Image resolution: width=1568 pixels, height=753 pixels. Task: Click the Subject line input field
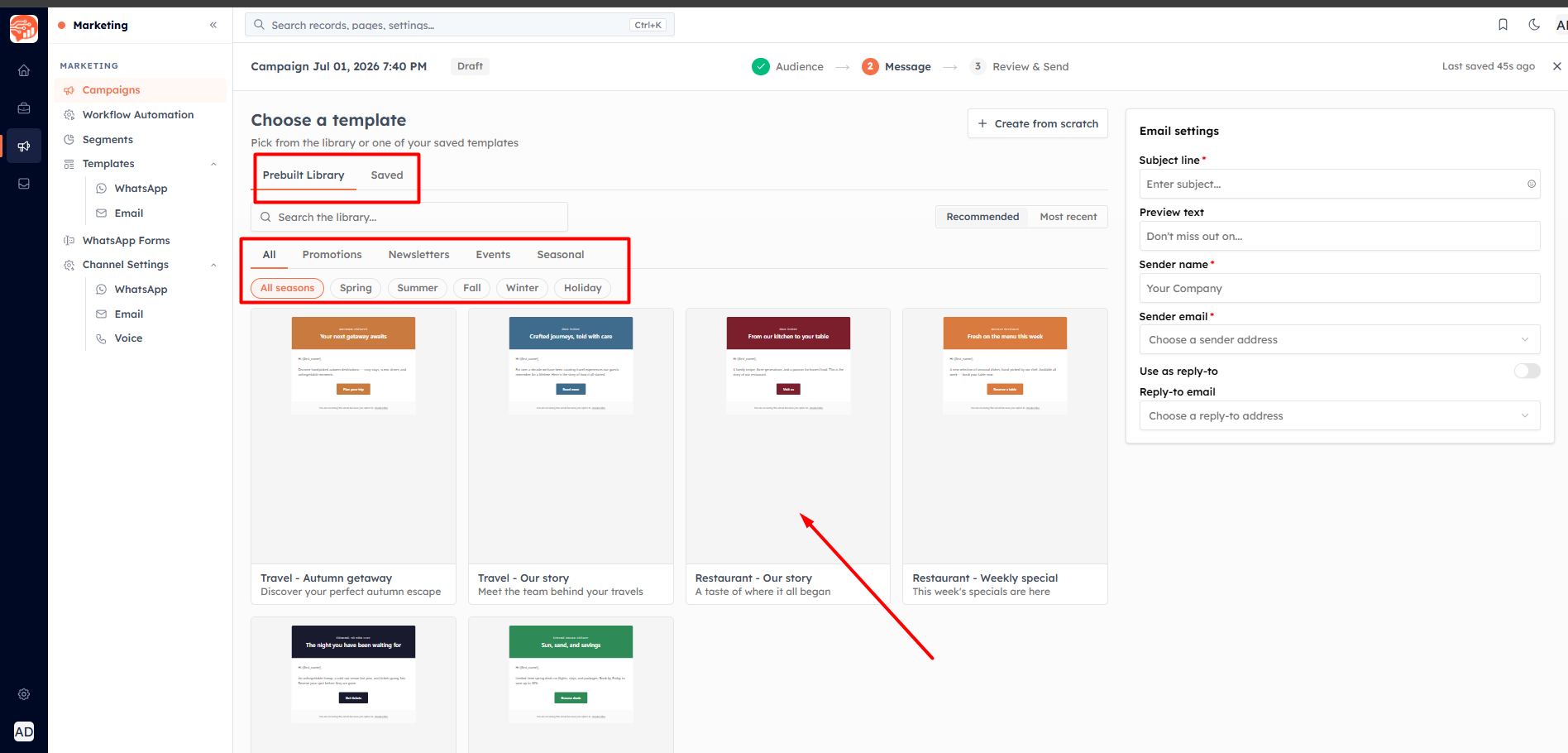click(x=1340, y=184)
